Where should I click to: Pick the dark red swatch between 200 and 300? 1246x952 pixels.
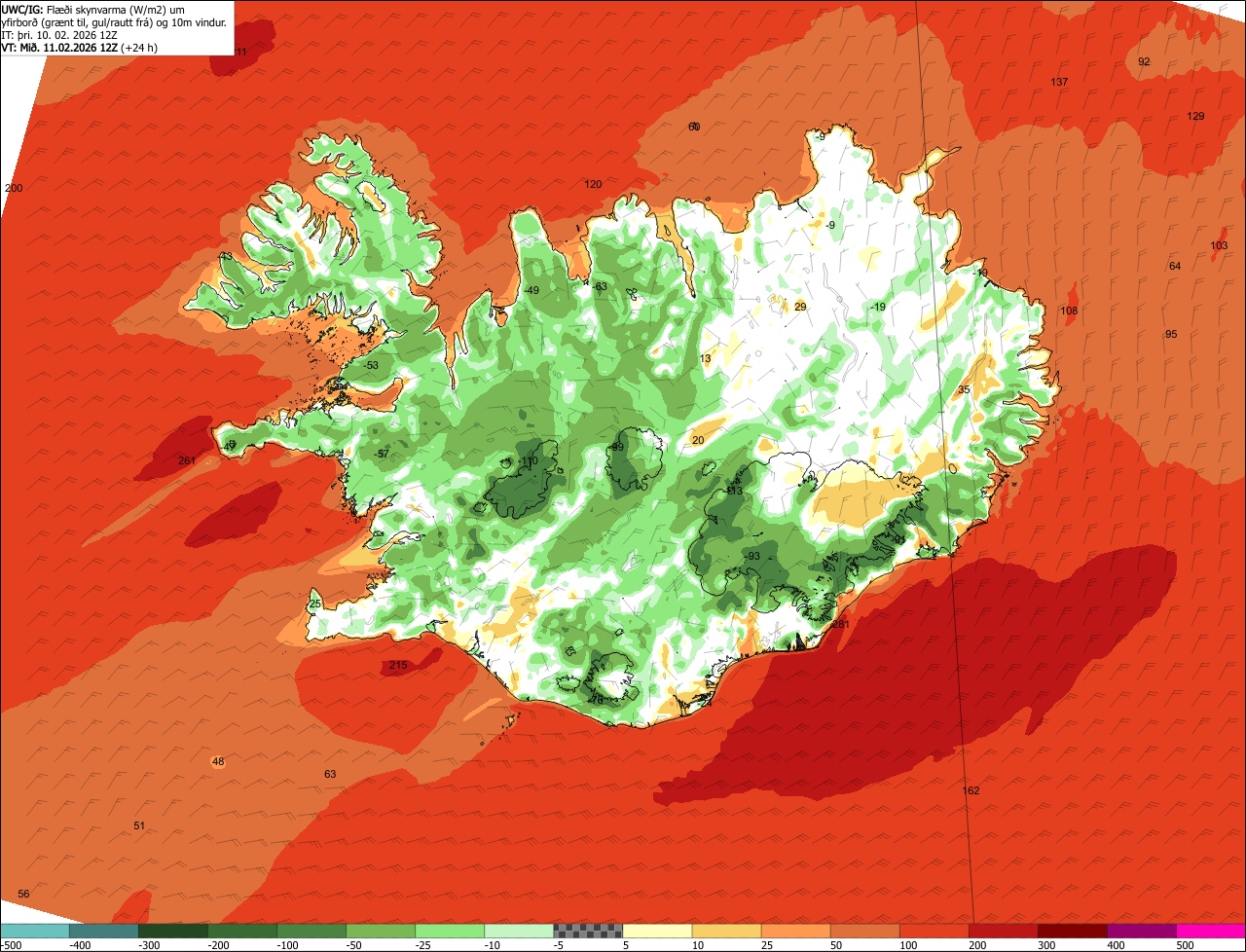pyautogui.click(x=1004, y=931)
